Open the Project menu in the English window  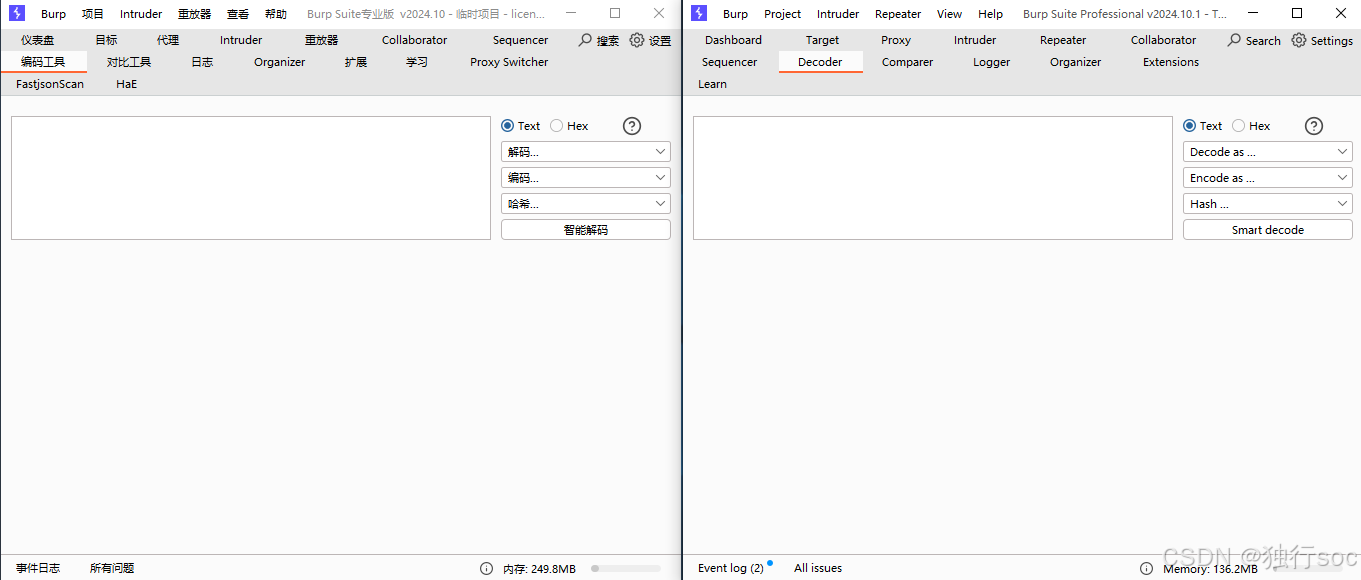point(783,14)
